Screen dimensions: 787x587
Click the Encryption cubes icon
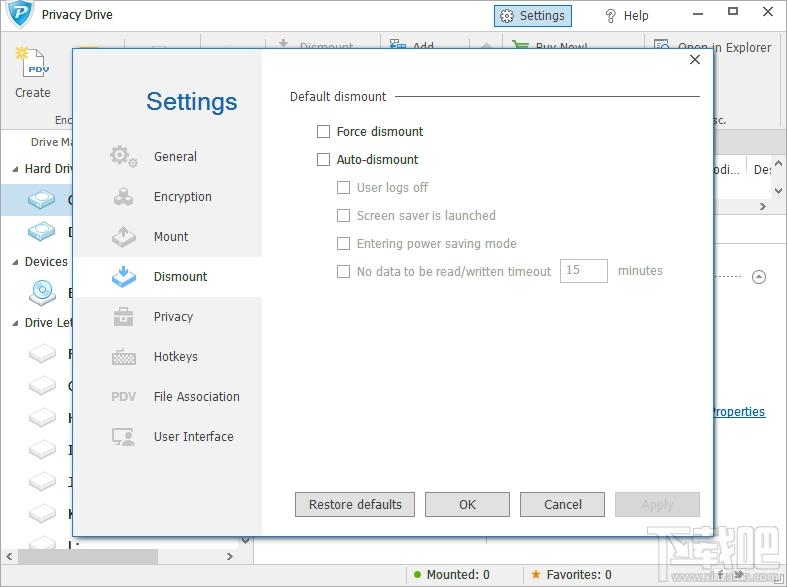point(123,197)
